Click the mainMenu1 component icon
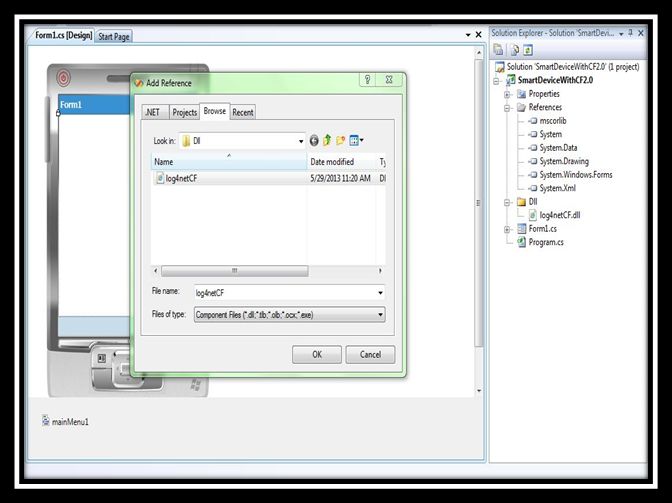The height and width of the screenshot is (503, 672). point(46,420)
